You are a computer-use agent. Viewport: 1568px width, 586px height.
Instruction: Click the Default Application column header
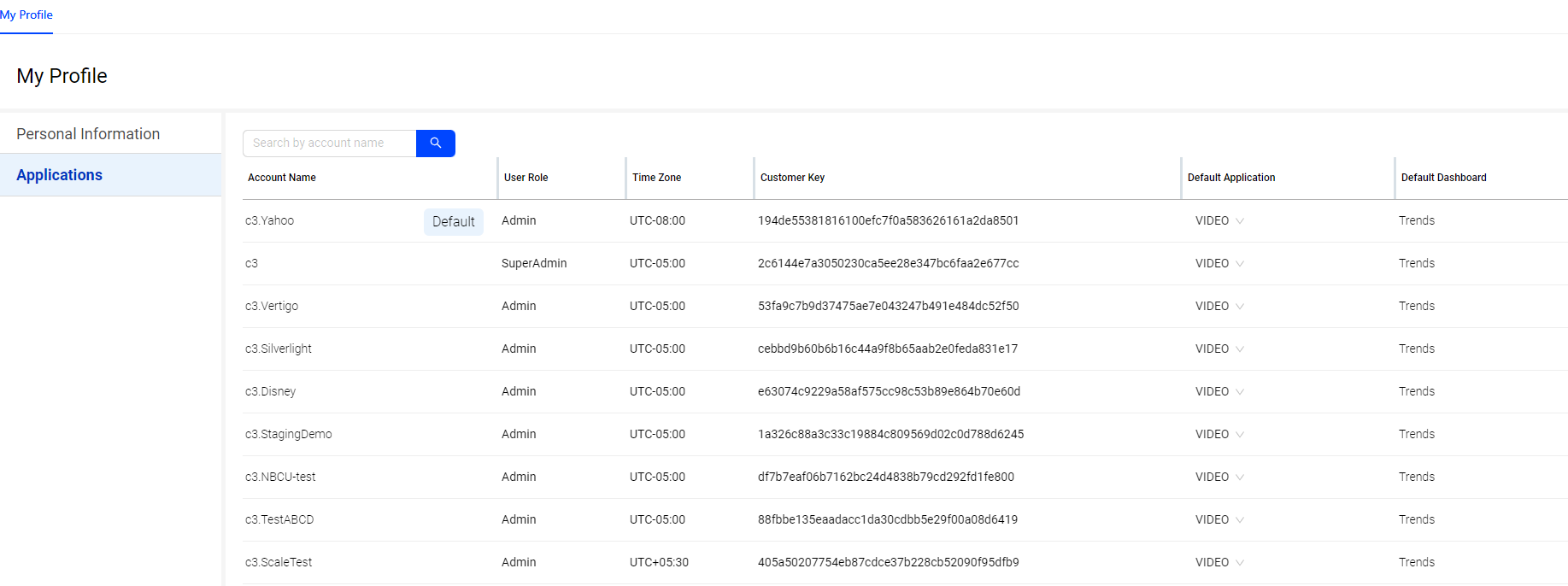coord(1231,178)
